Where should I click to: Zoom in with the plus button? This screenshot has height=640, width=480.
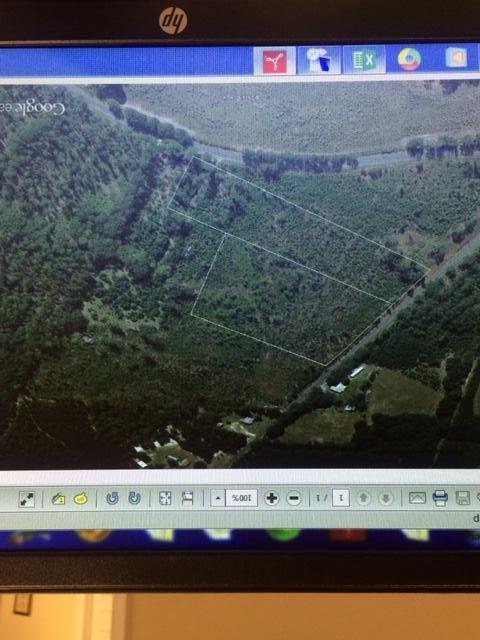(271, 498)
